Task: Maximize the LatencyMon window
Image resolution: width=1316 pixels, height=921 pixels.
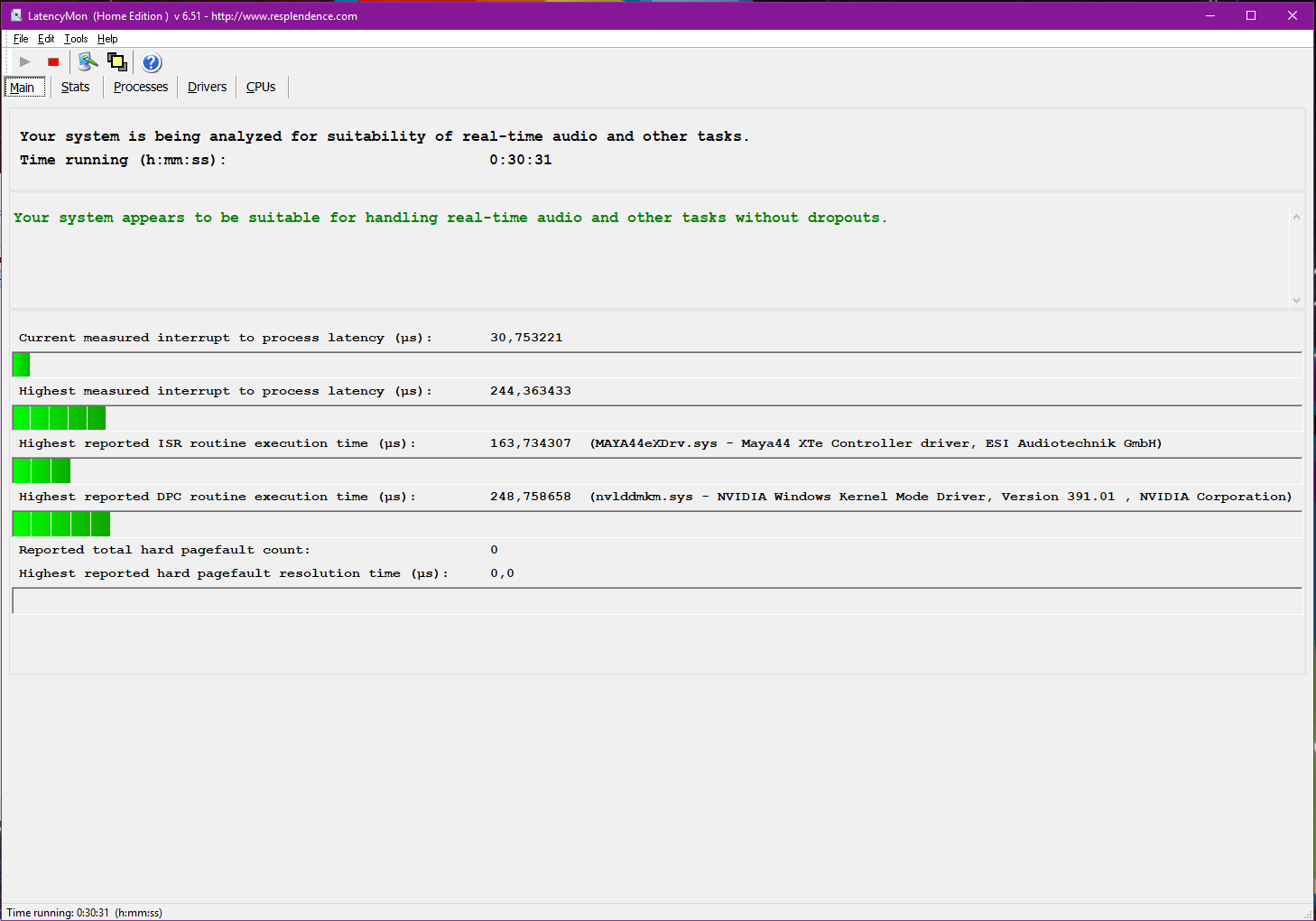Action: pyautogui.click(x=1251, y=15)
